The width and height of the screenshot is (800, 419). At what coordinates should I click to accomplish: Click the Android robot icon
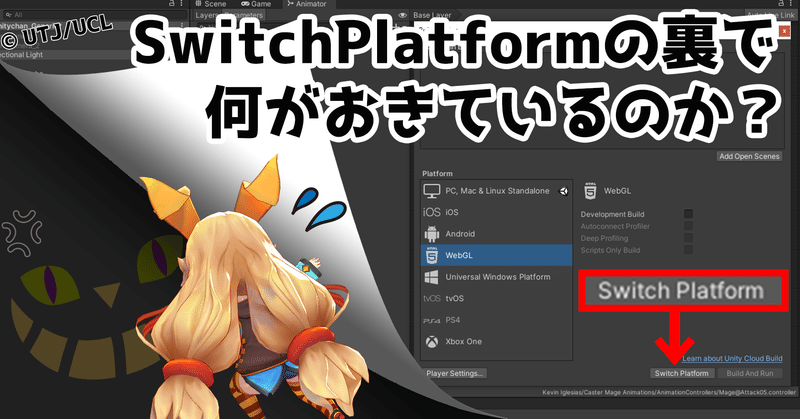click(432, 234)
